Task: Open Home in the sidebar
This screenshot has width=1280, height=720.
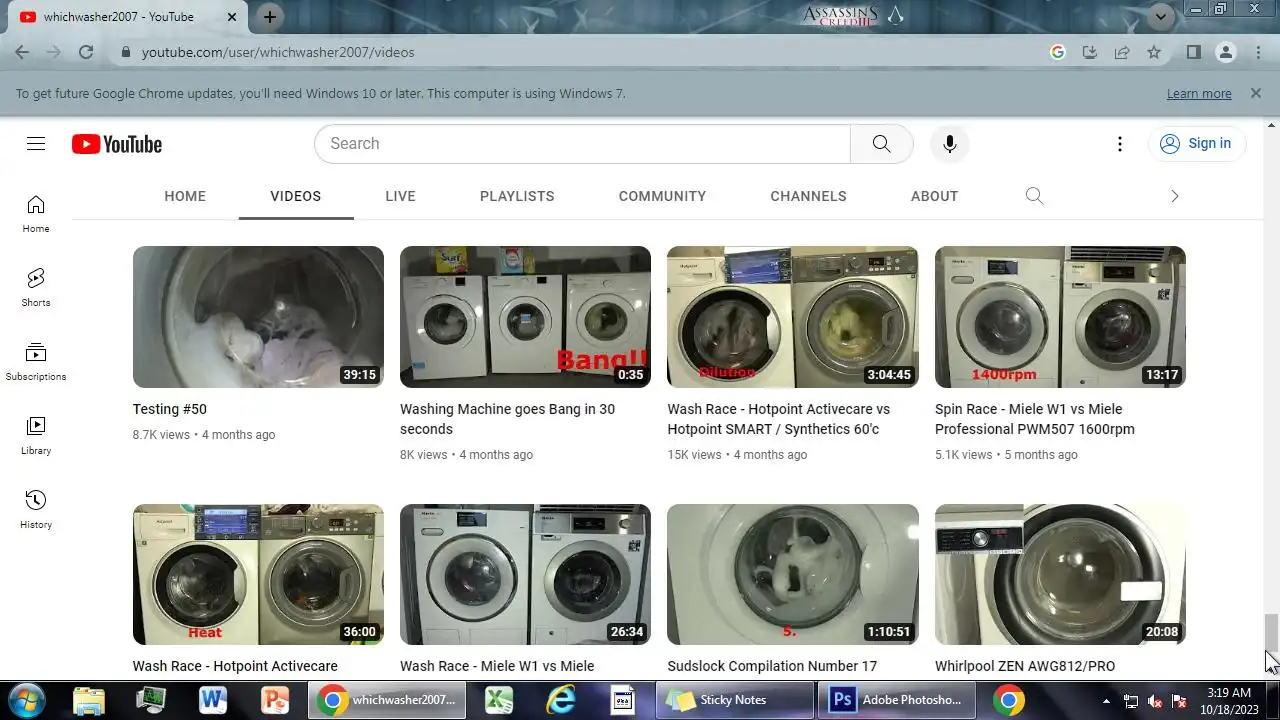Action: [36, 213]
